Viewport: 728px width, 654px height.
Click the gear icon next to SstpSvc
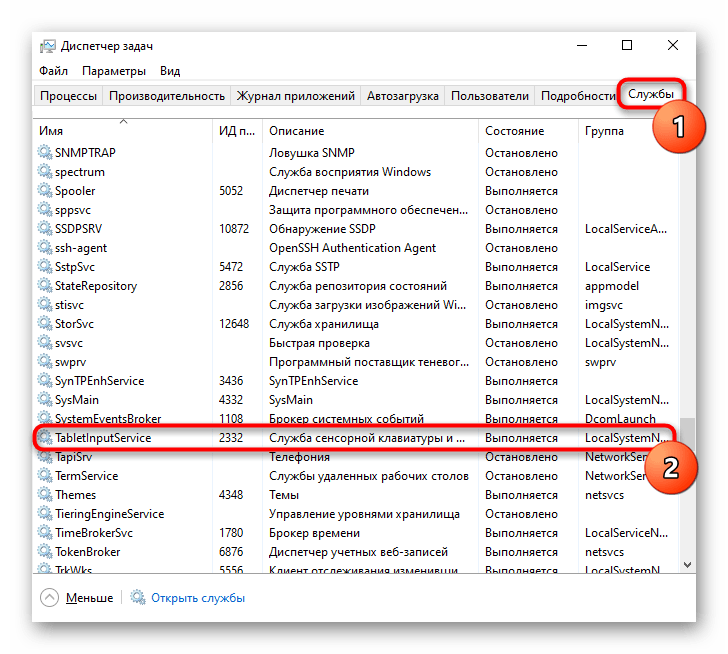click(x=45, y=266)
